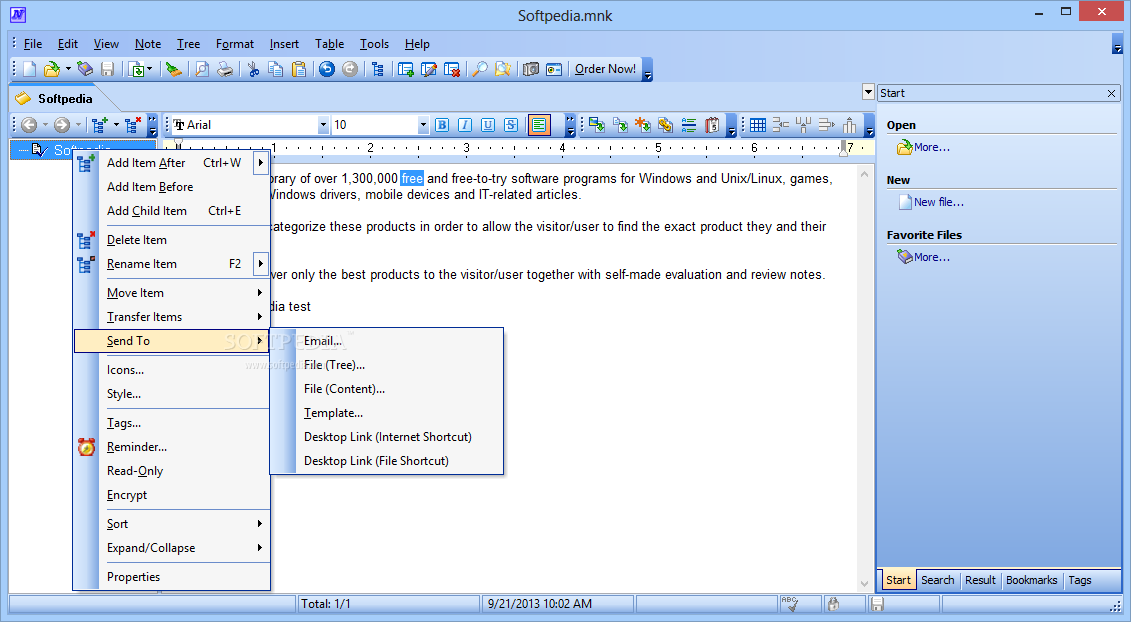Click the New file... link
The width and height of the screenshot is (1131, 622).
tap(938, 202)
